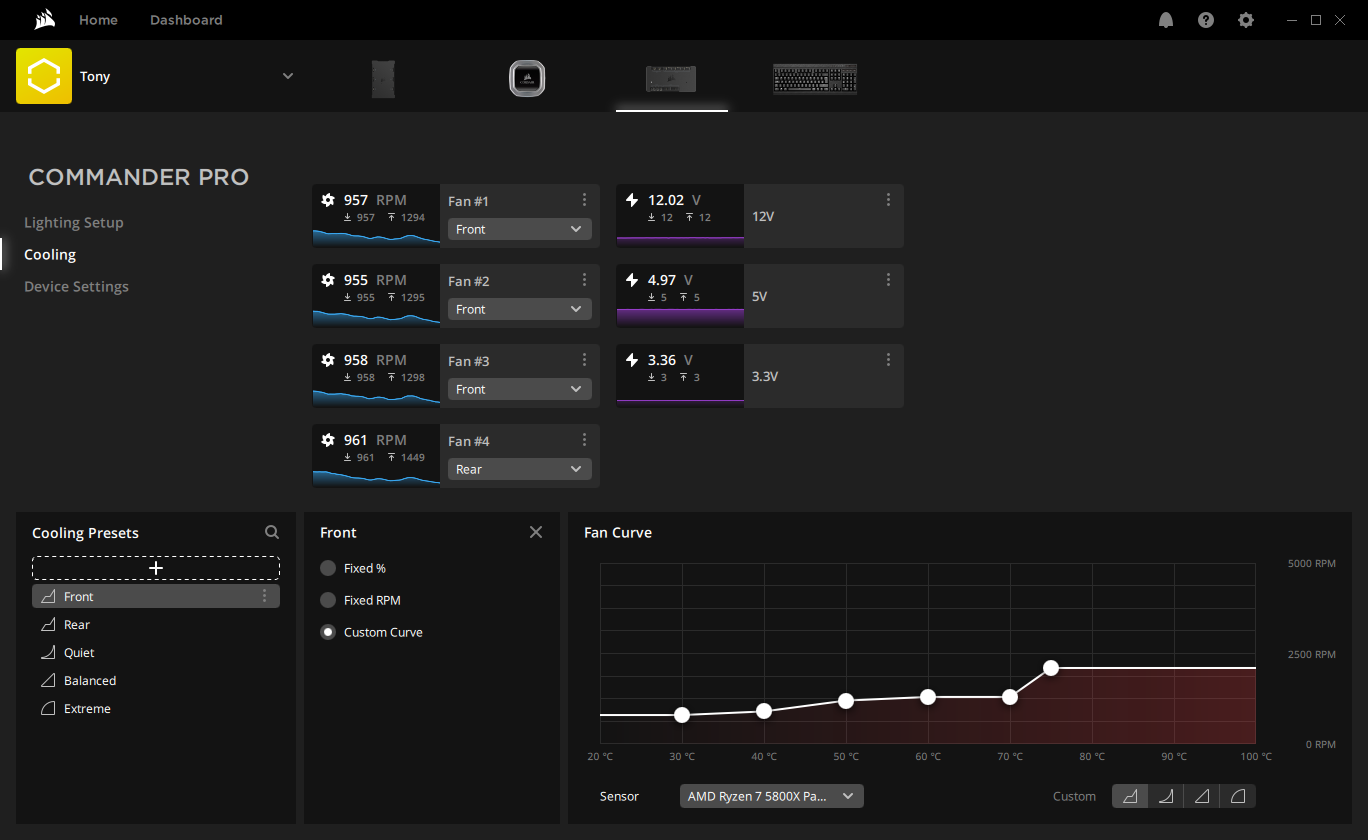Open the notifications bell
This screenshot has height=840, width=1368.
[1166, 20]
